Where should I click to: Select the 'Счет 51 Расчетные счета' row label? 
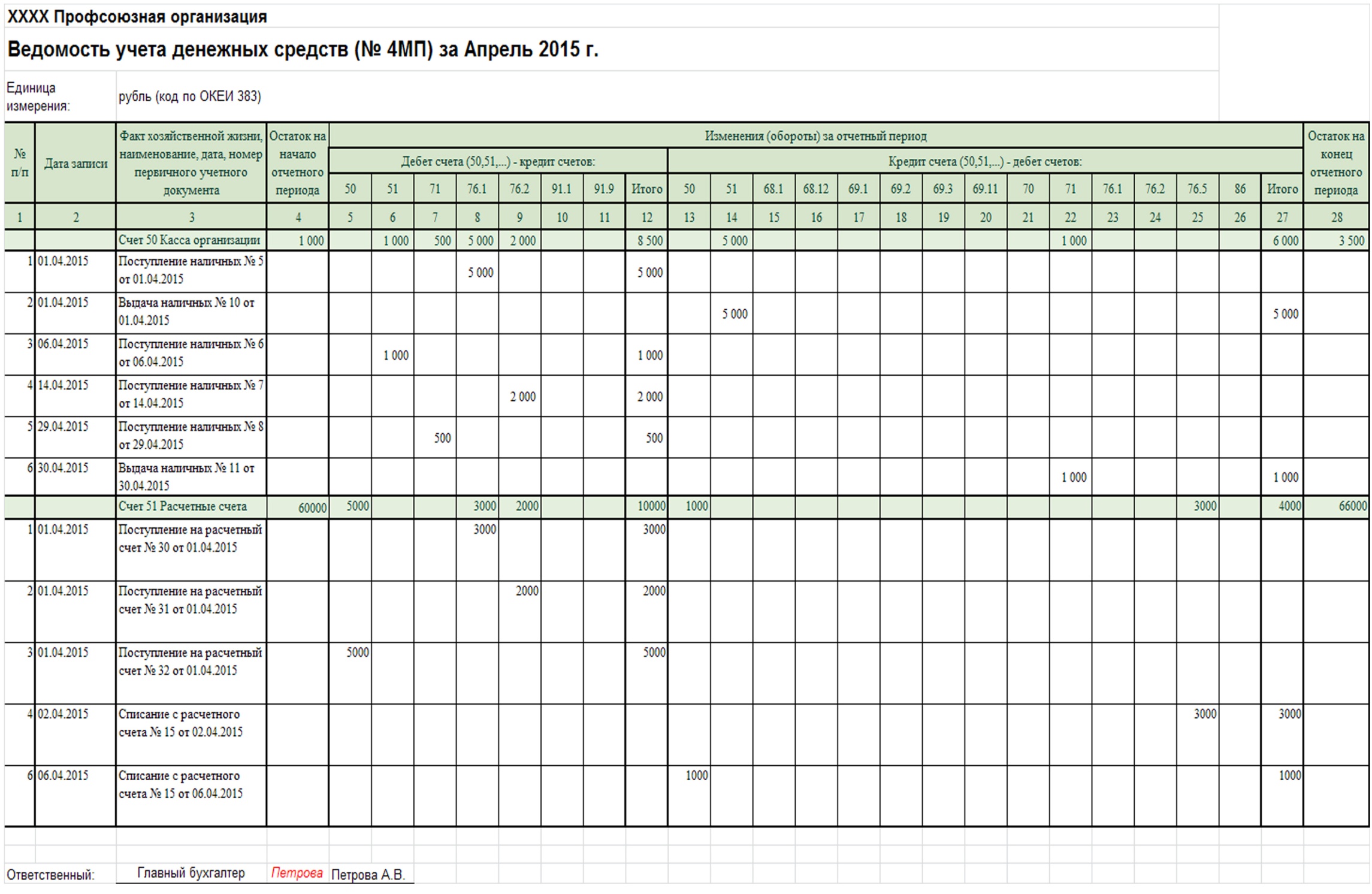pyautogui.click(x=183, y=506)
